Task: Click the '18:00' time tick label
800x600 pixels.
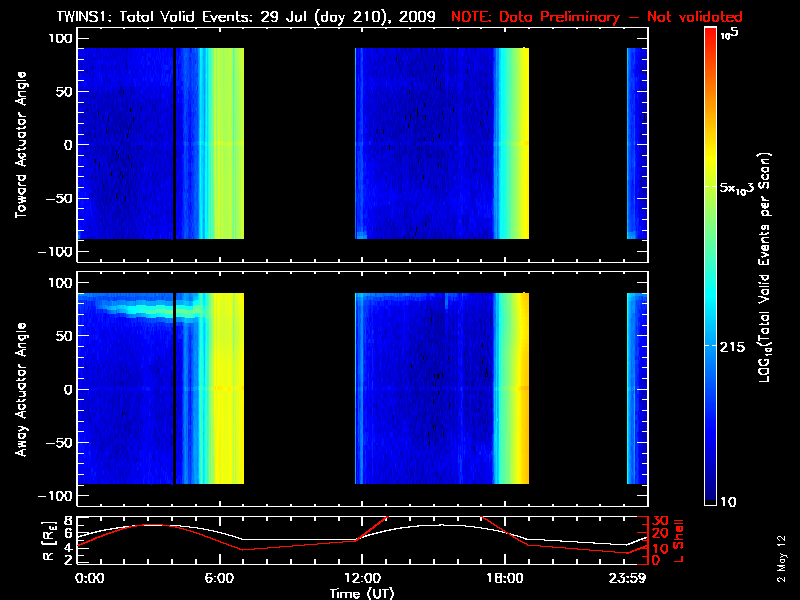Action: pos(505,578)
